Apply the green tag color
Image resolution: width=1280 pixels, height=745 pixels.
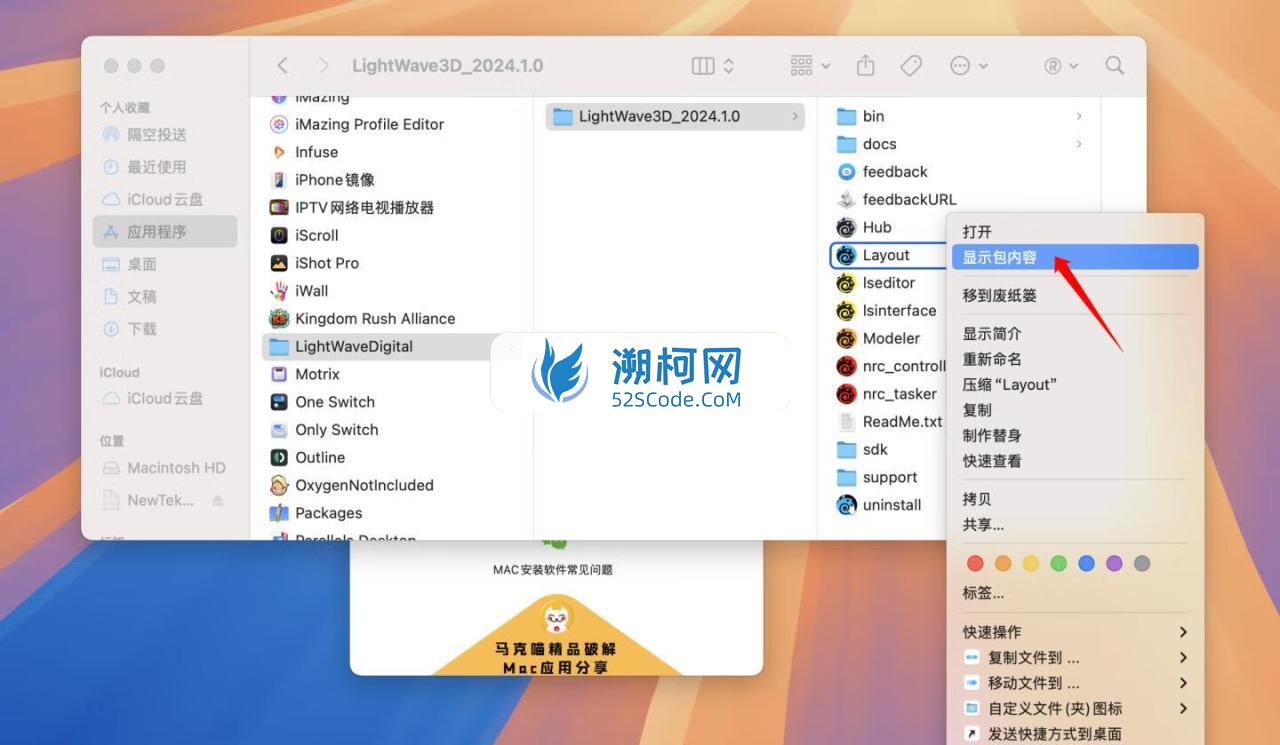1058,564
